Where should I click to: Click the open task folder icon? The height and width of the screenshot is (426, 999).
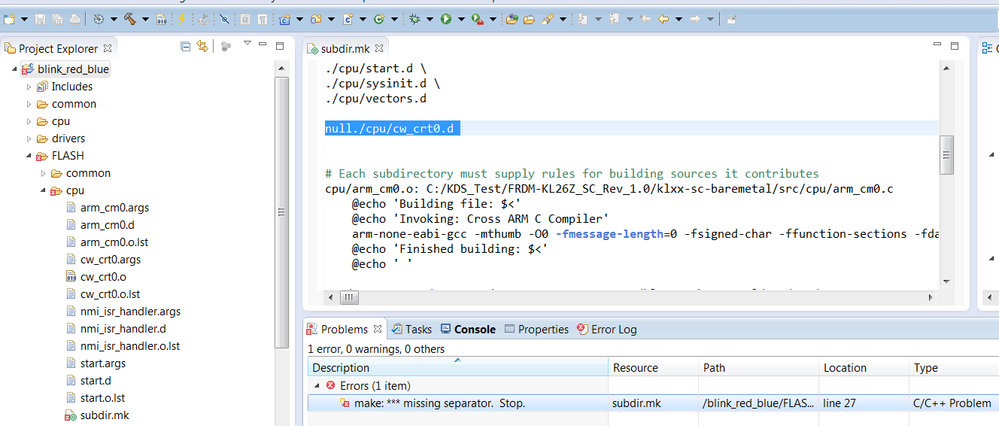529,20
